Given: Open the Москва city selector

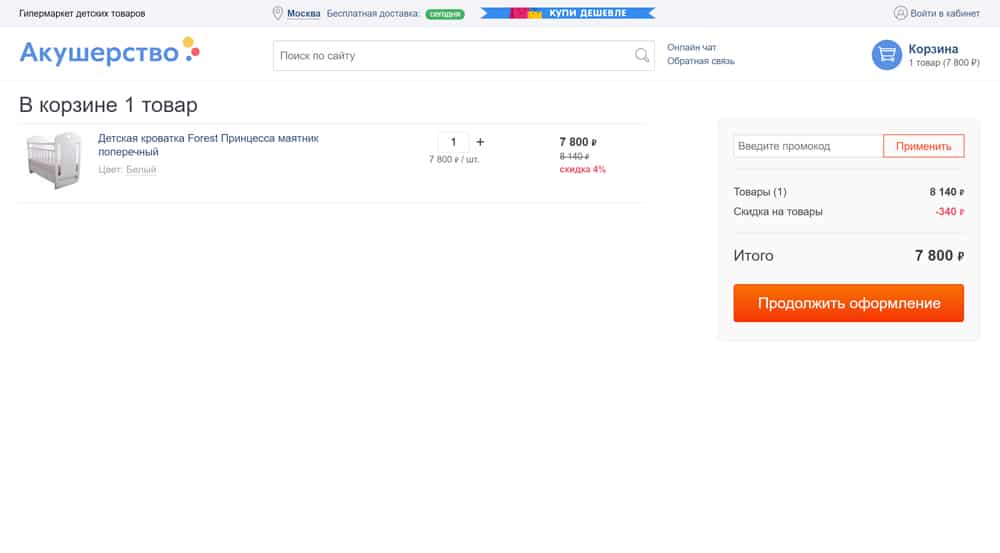Looking at the screenshot, I should pyautogui.click(x=304, y=13).
